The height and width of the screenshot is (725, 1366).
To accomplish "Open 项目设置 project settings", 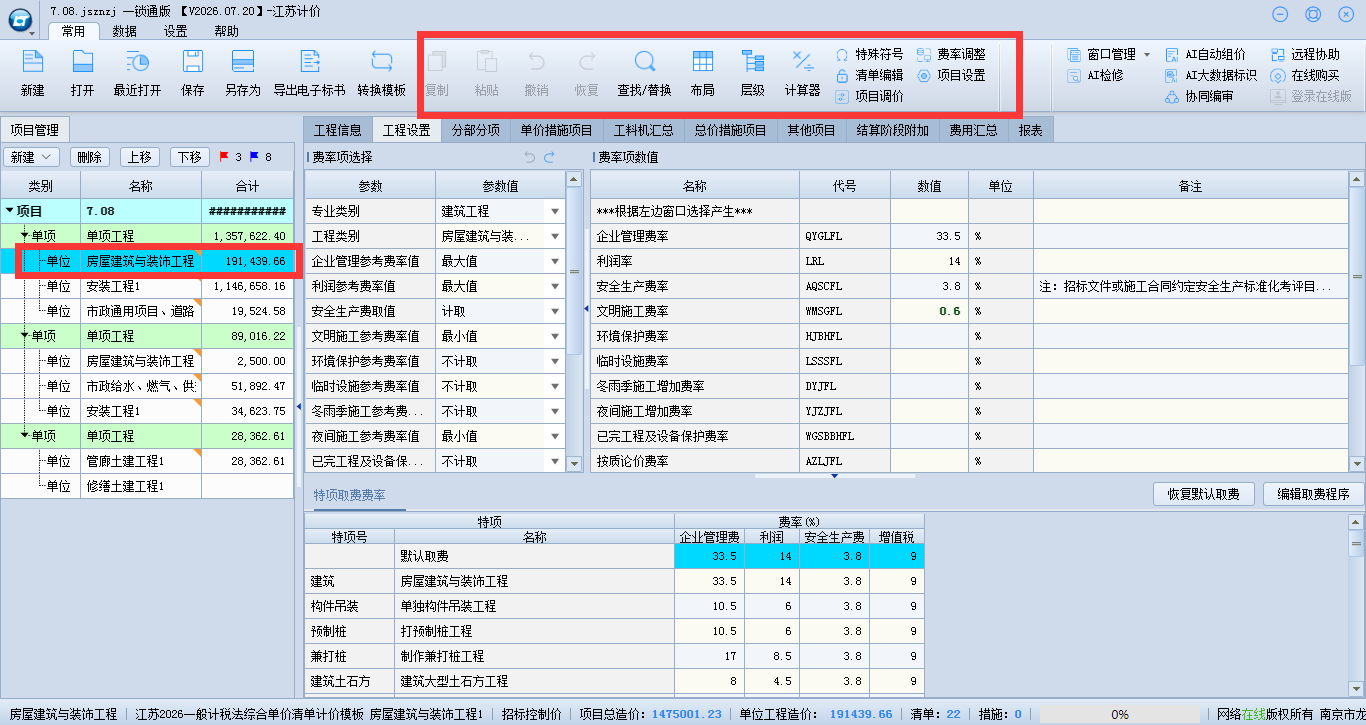I will click(x=951, y=75).
